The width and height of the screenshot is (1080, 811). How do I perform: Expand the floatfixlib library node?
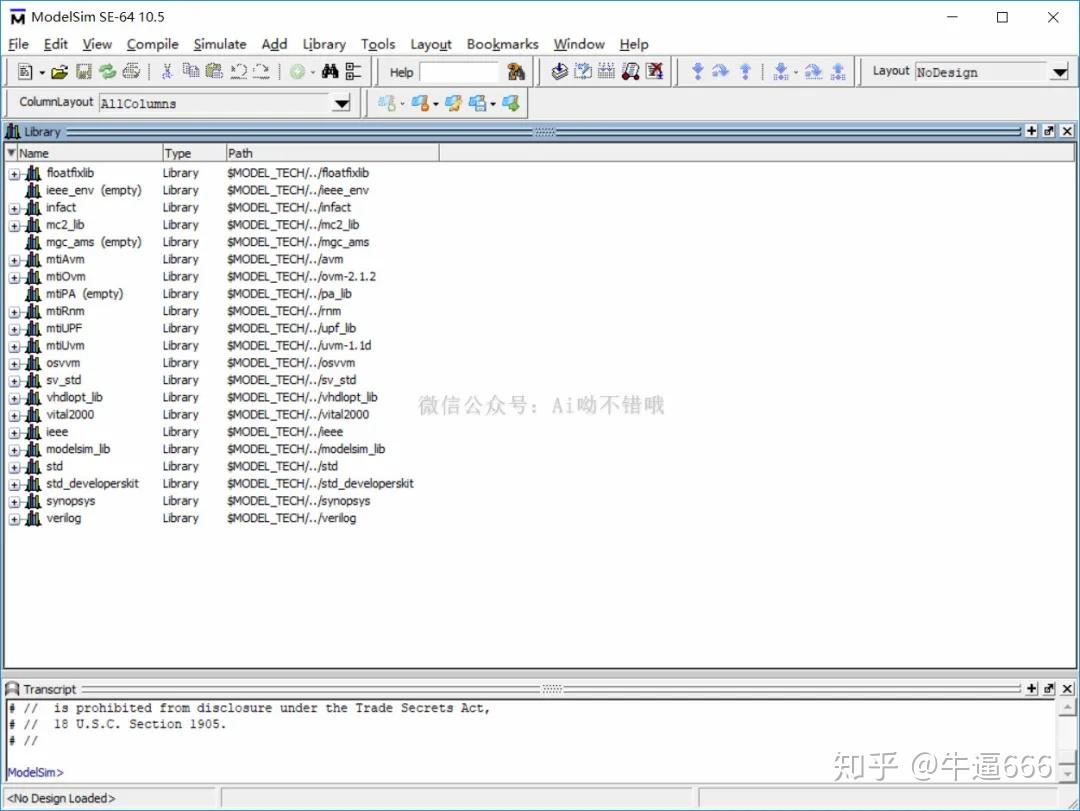[x=14, y=174]
